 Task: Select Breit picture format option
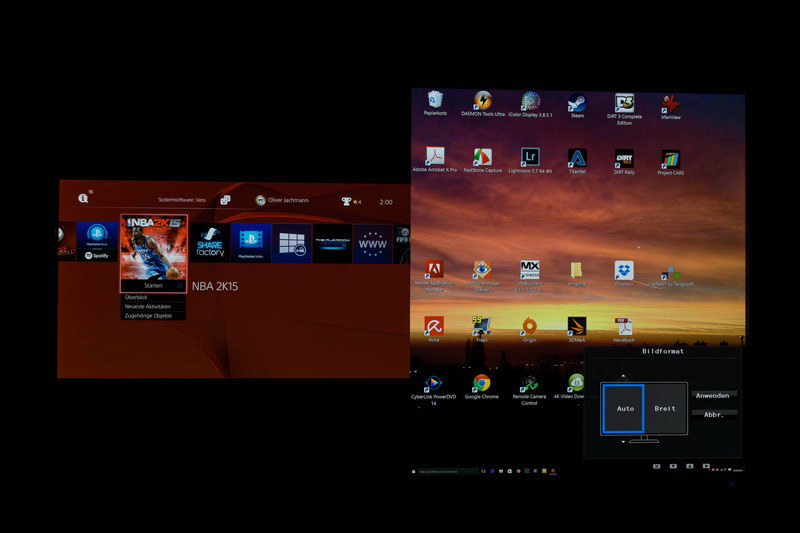pos(665,409)
